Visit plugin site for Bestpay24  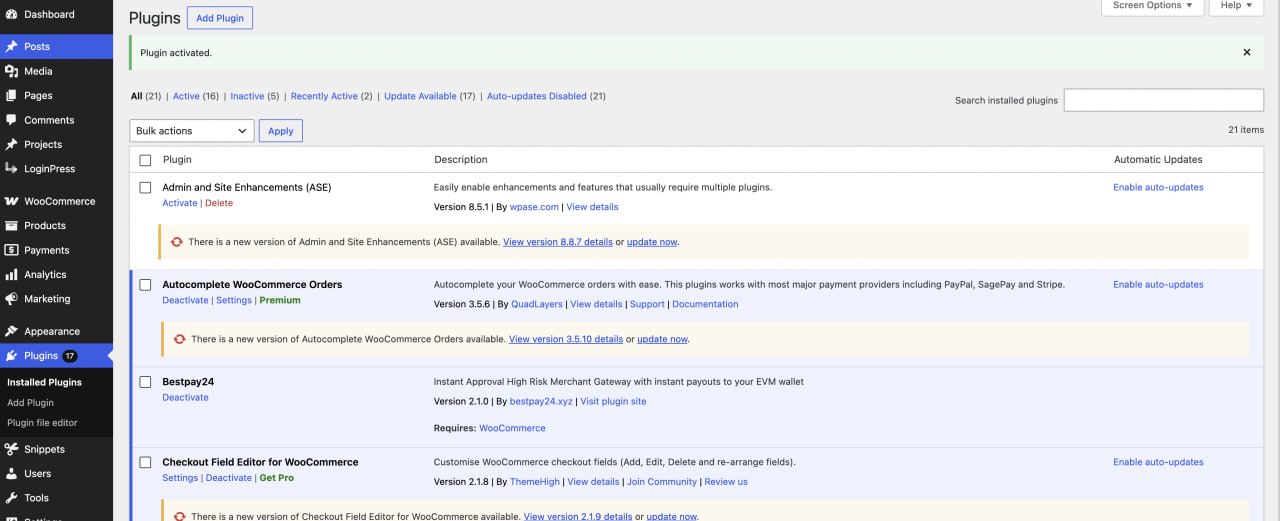613,401
